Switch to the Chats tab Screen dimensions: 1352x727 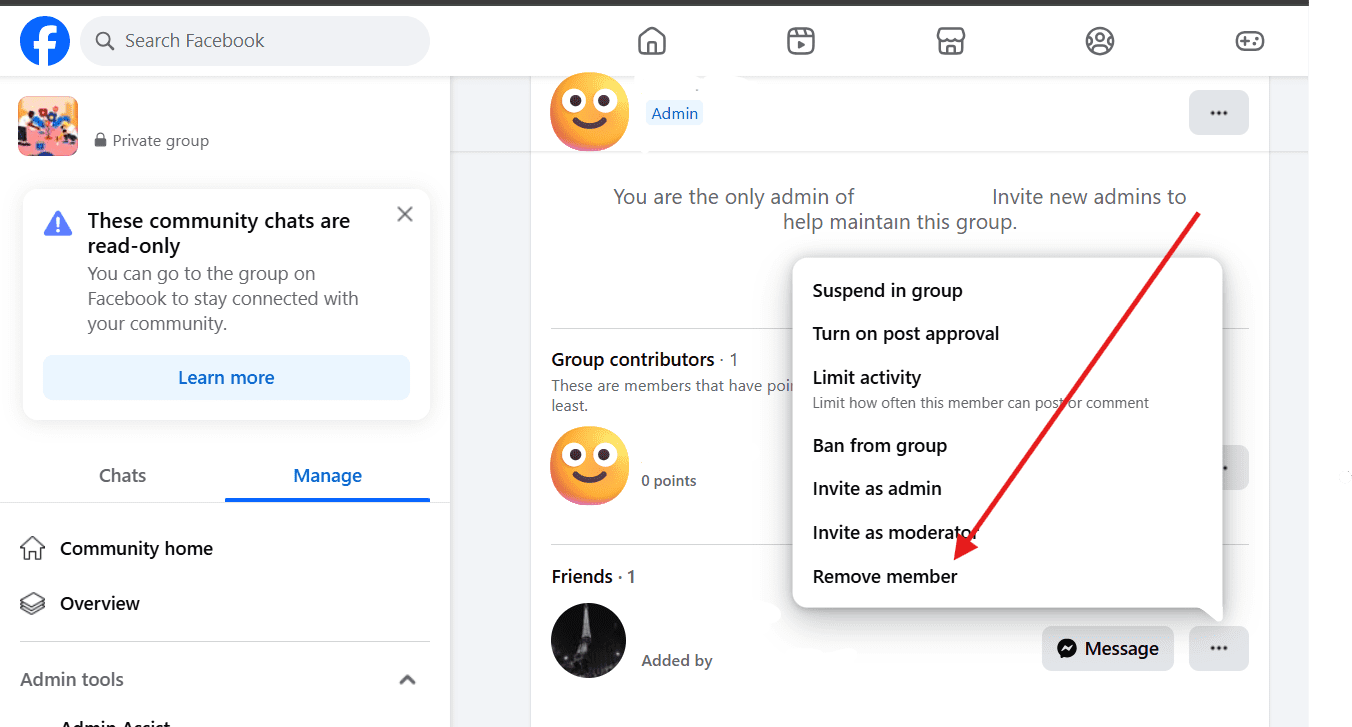point(122,475)
